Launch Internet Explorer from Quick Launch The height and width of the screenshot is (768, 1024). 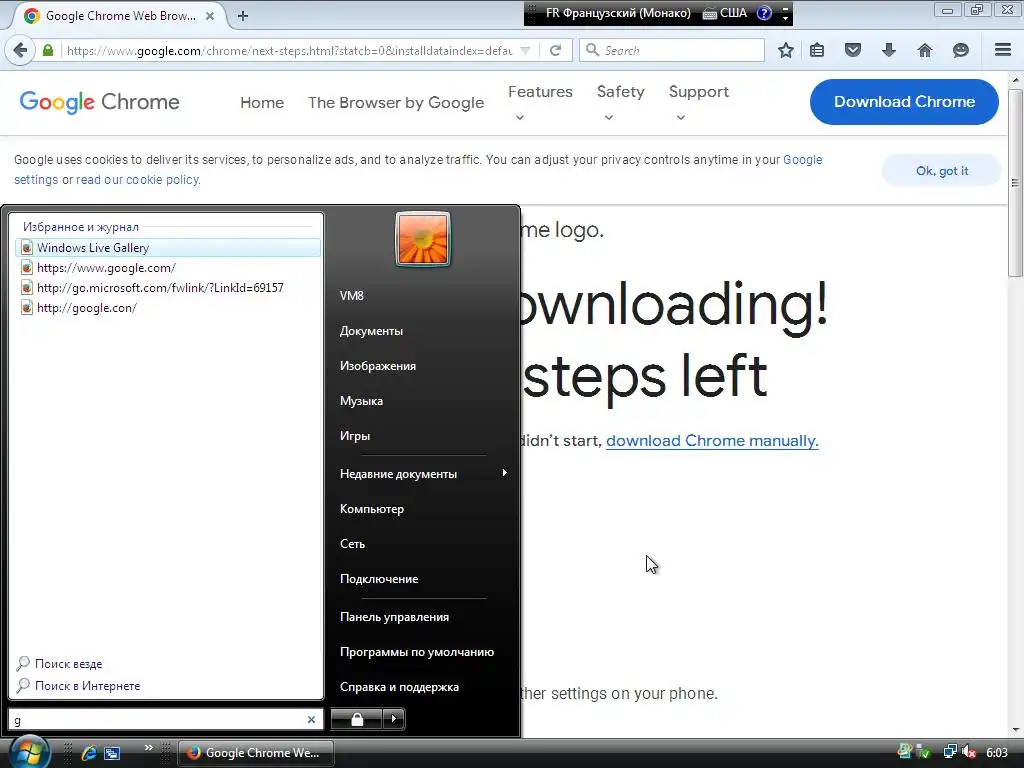tap(89, 753)
